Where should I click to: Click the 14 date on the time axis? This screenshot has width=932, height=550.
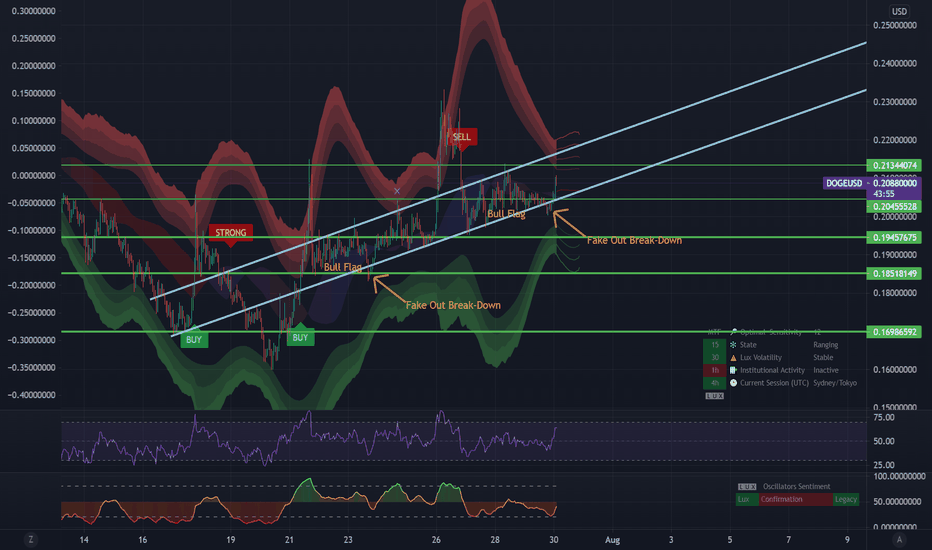84,540
